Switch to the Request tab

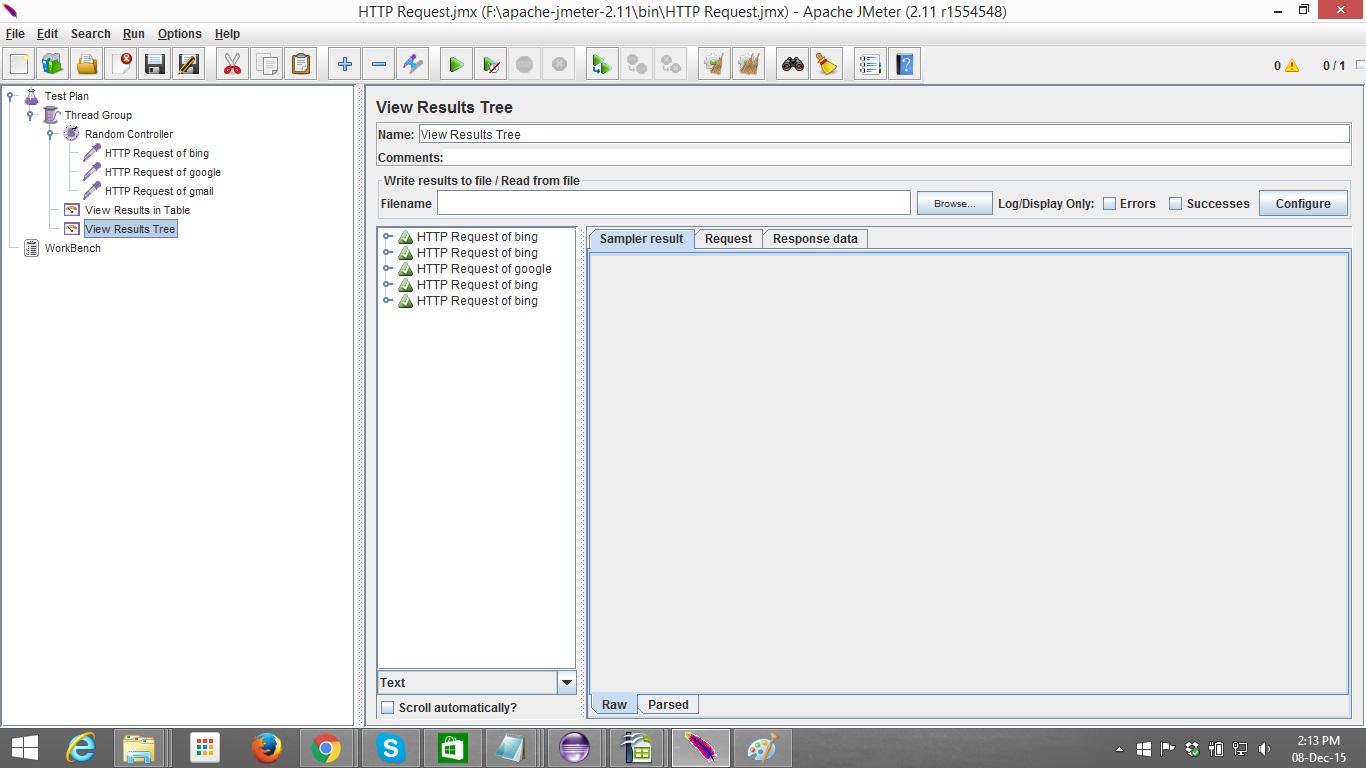[728, 239]
